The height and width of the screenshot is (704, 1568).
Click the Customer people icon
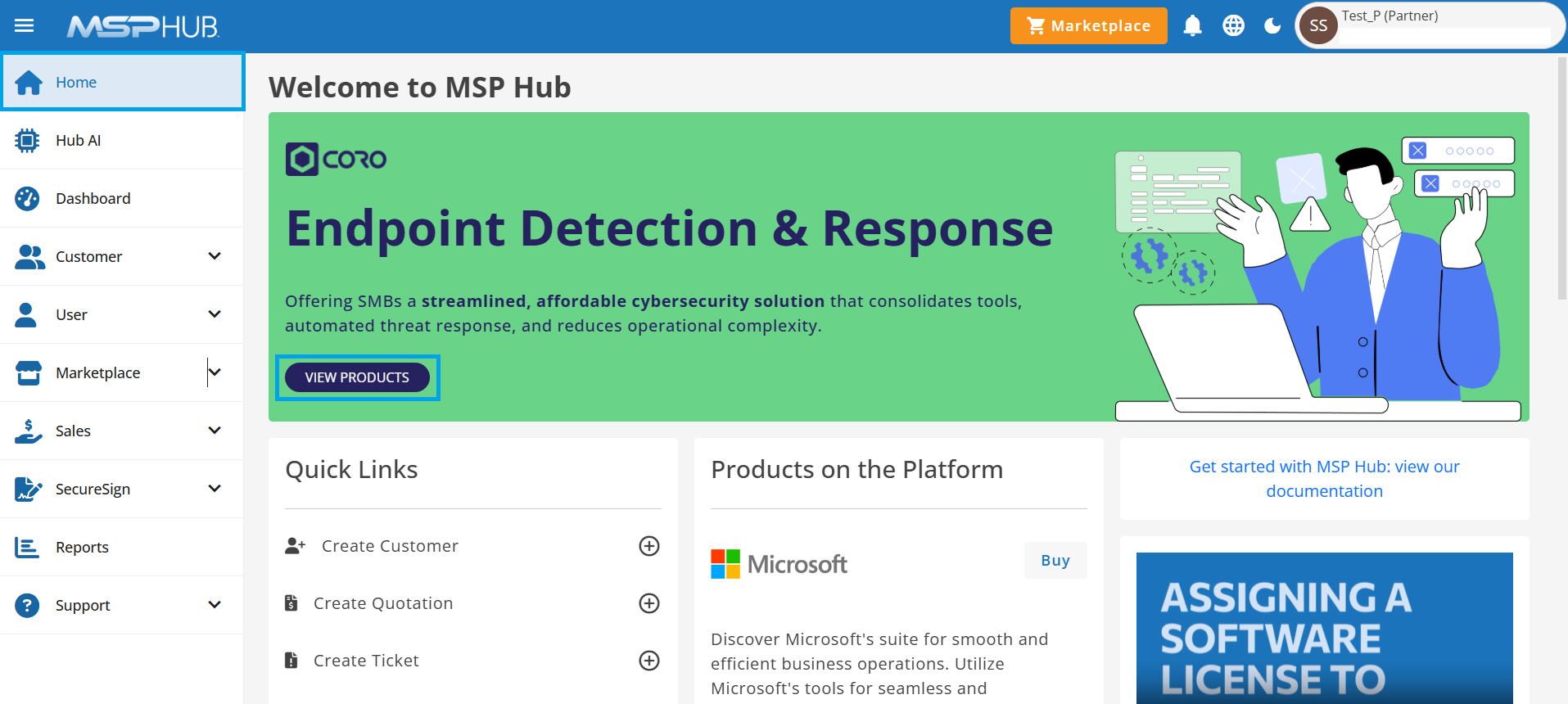(29, 256)
